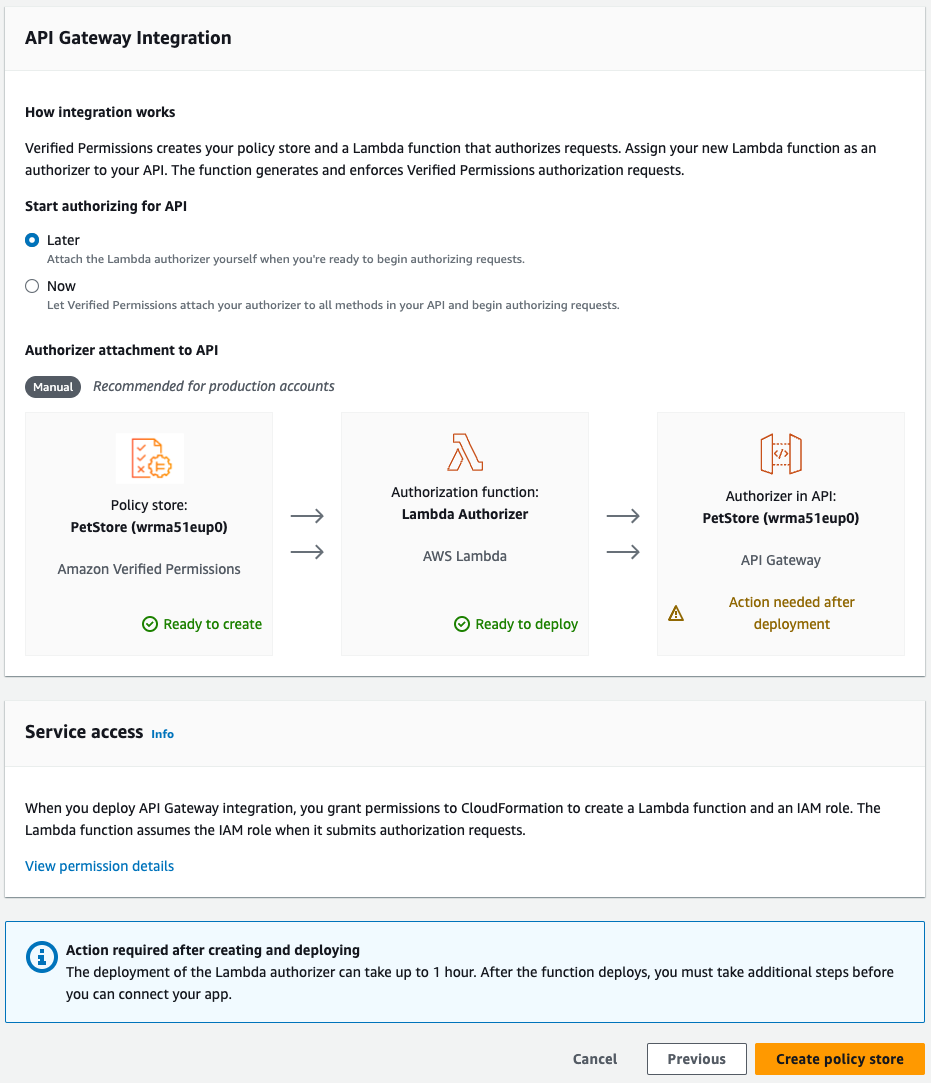
Task: Open the Service access Info link
Action: pyautogui.click(x=162, y=734)
